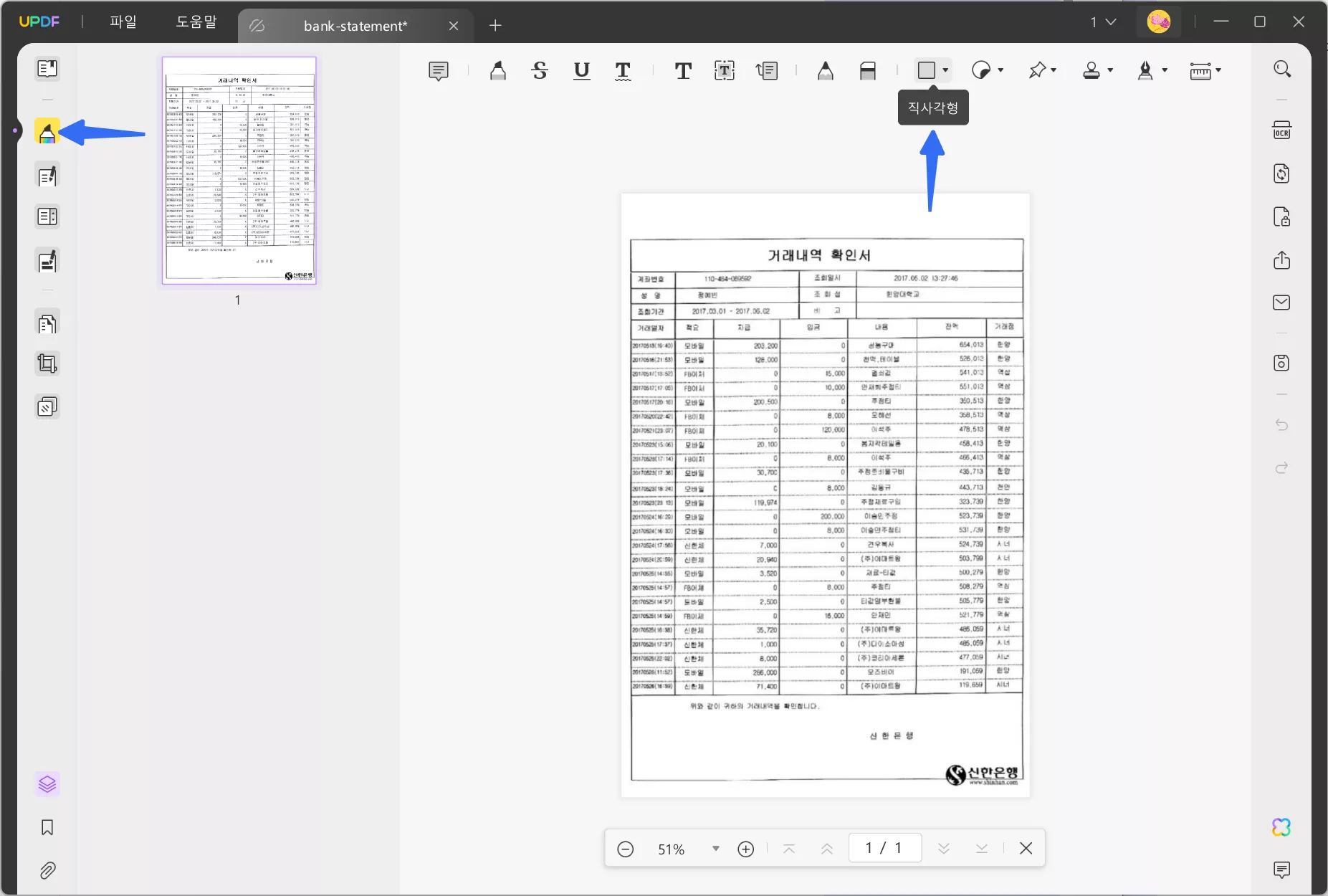Image resolution: width=1328 pixels, height=896 pixels.
Task: Select the Sticker tool
Action: (981, 70)
